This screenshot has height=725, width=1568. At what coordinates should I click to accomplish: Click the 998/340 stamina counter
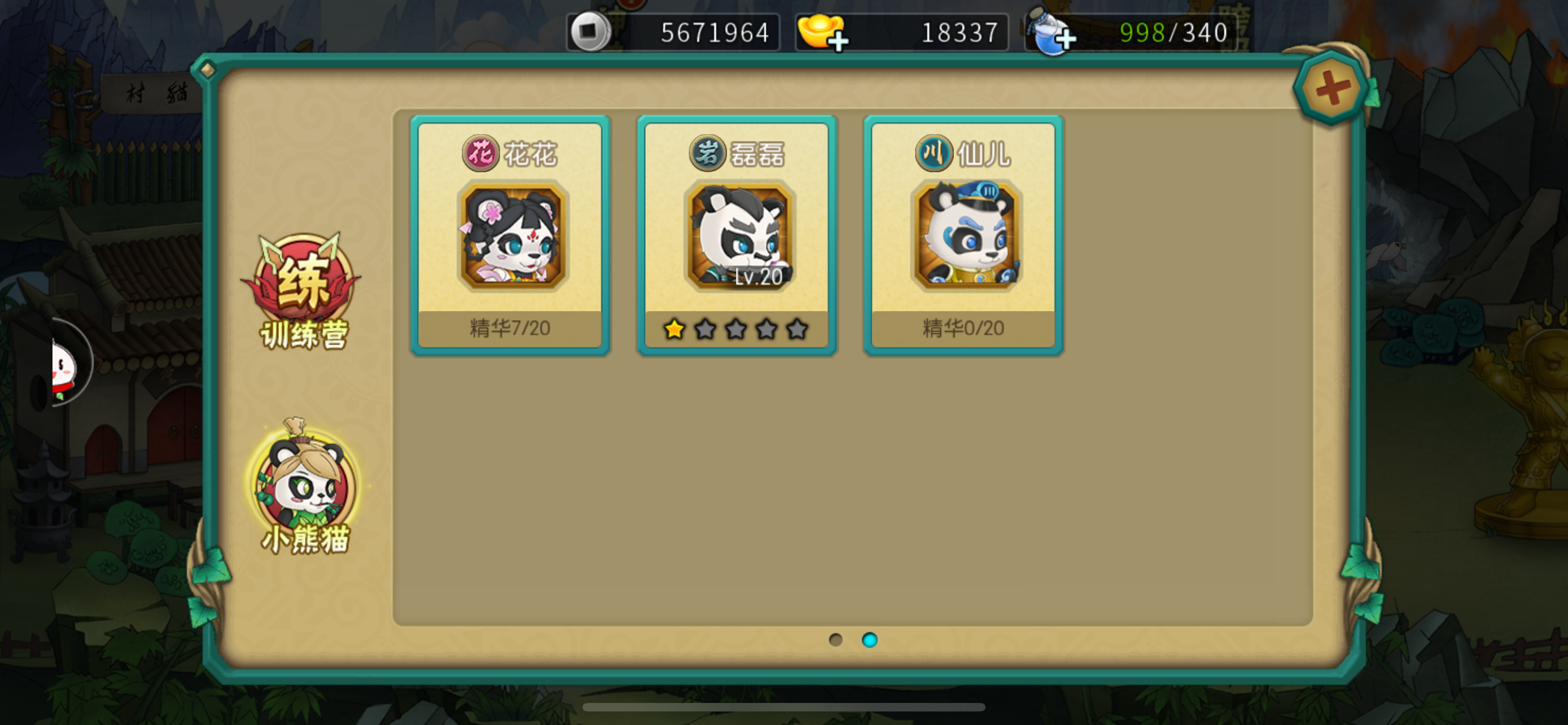point(1173,33)
